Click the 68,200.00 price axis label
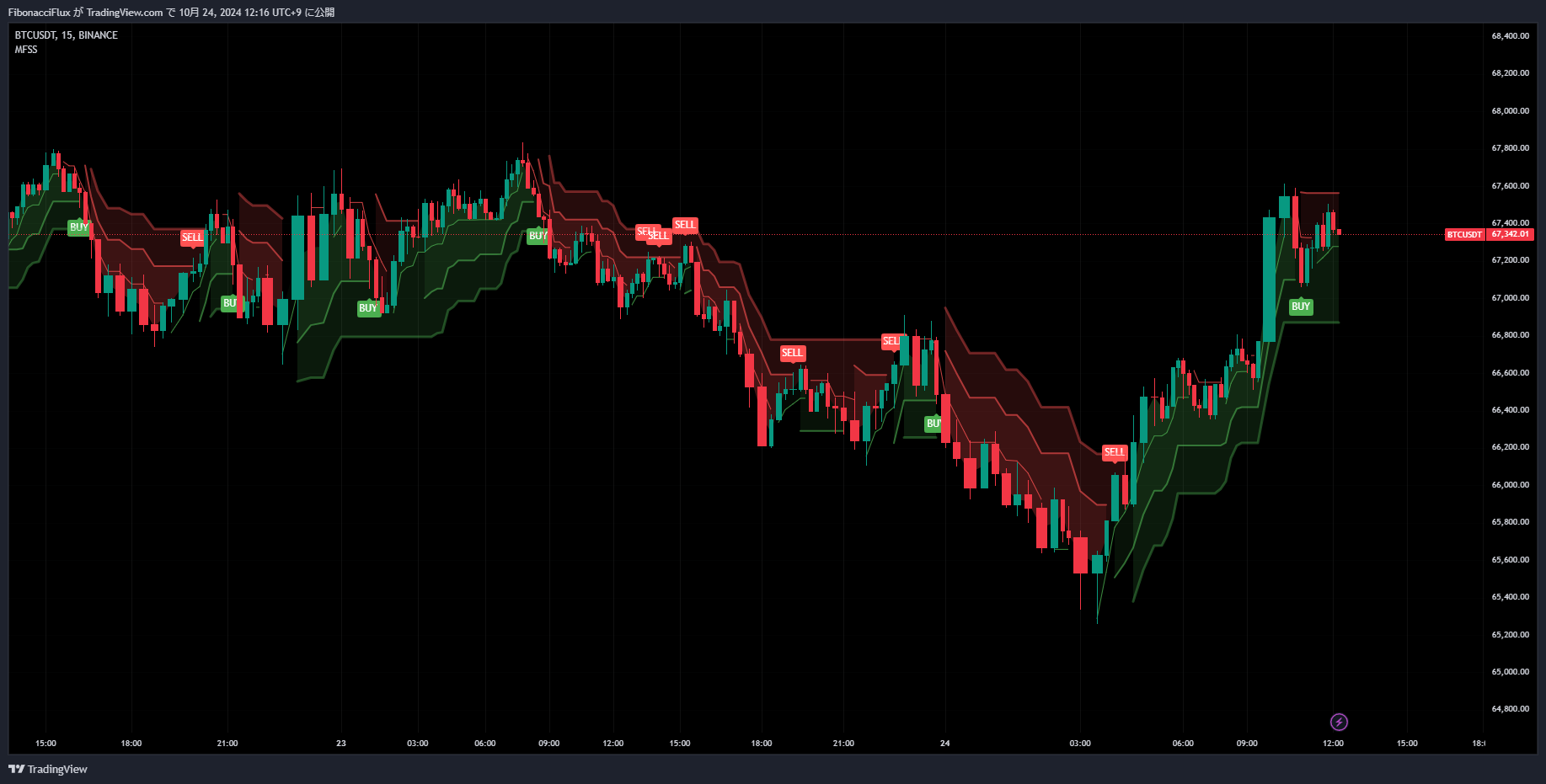This screenshot has height=784, width=1546. click(x=1510, y=73)
